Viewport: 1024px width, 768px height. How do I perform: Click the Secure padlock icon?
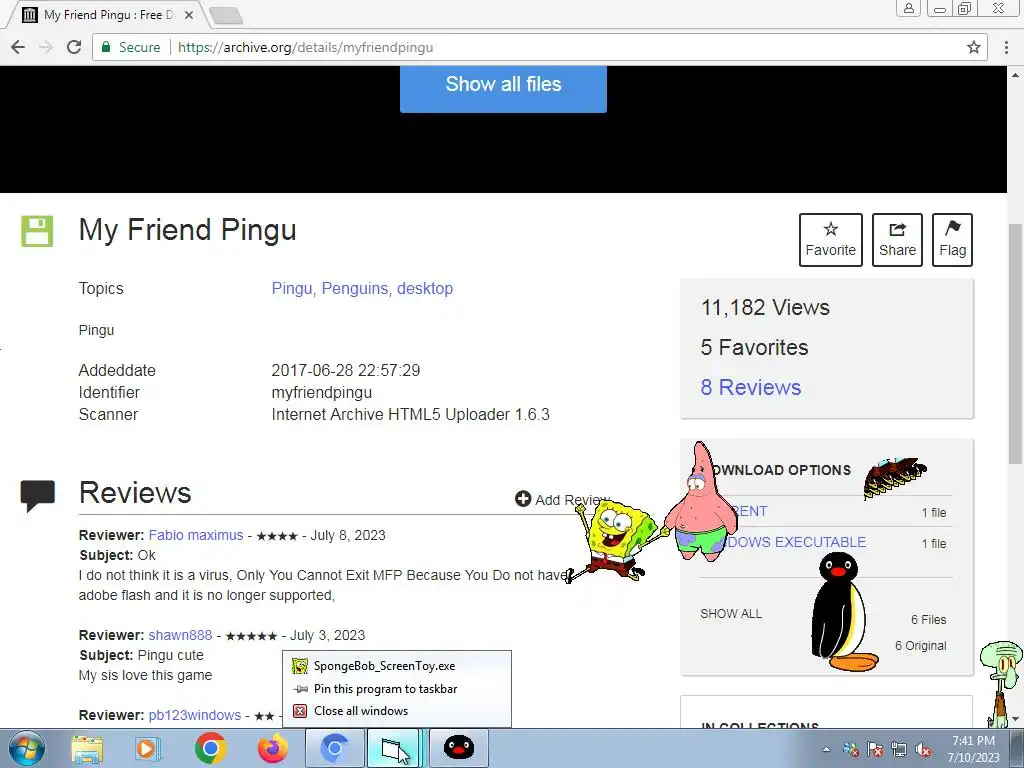tap(106, 47)
